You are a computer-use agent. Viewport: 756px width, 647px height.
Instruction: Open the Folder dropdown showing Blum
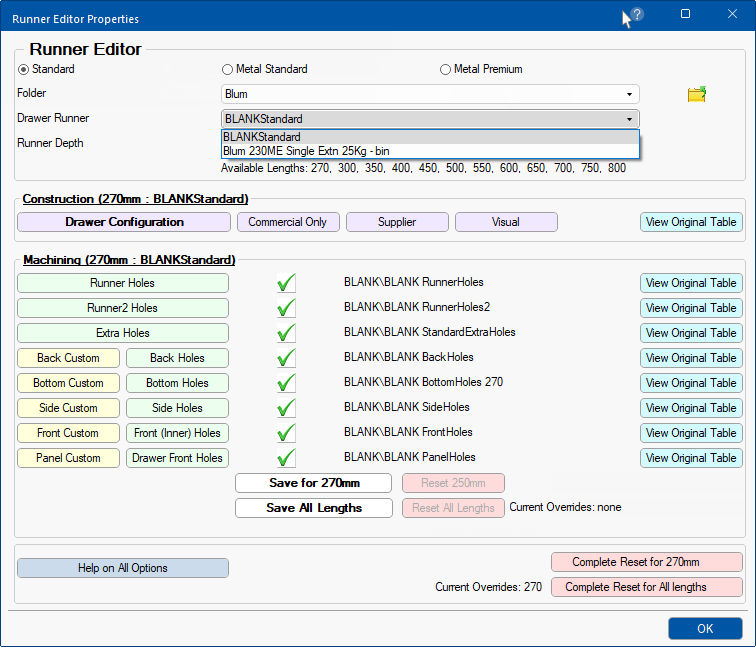[430, 94]
